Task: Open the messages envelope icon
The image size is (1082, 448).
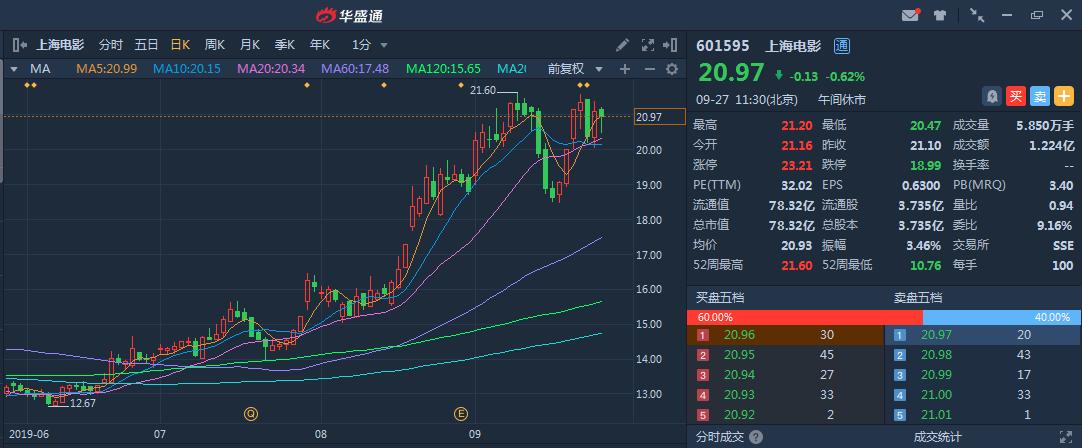Action: coord(910,15)
